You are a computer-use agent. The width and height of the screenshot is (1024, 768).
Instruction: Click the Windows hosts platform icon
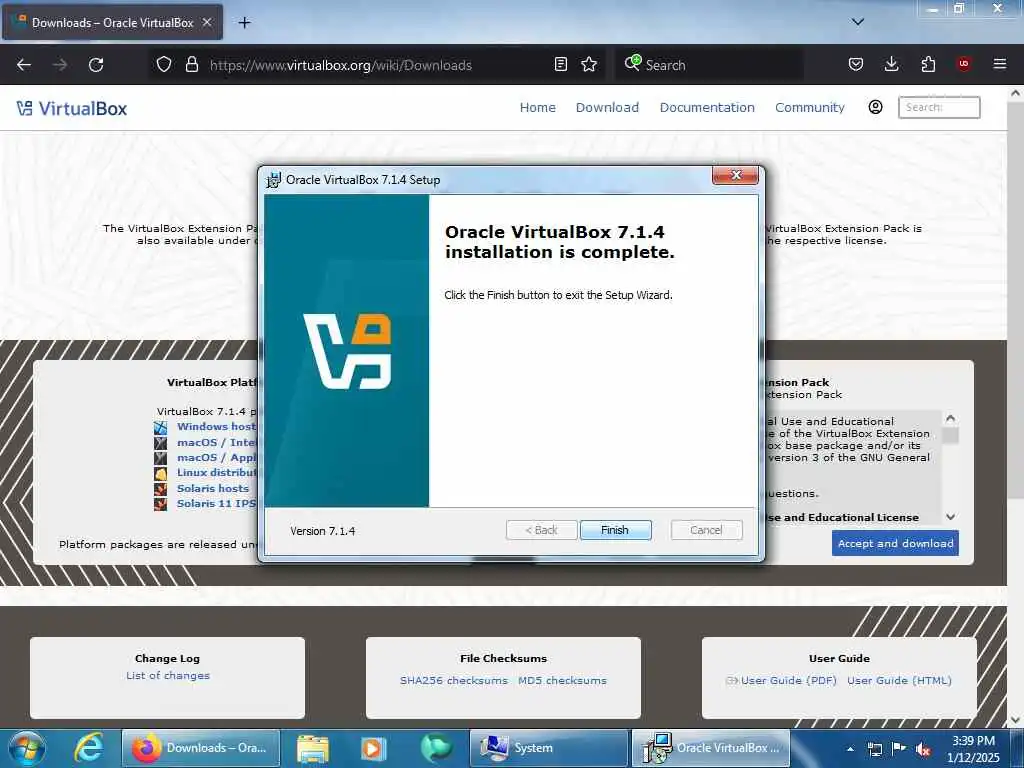tap(161, 428)
